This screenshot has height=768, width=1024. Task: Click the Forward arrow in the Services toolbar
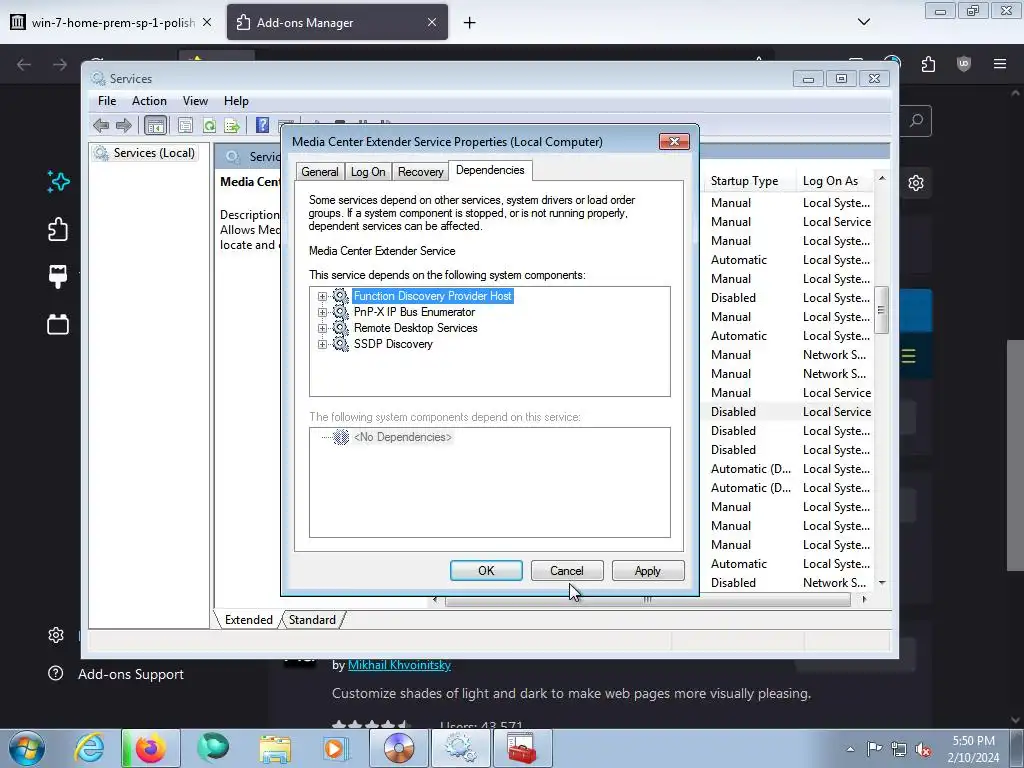(123, 125)
